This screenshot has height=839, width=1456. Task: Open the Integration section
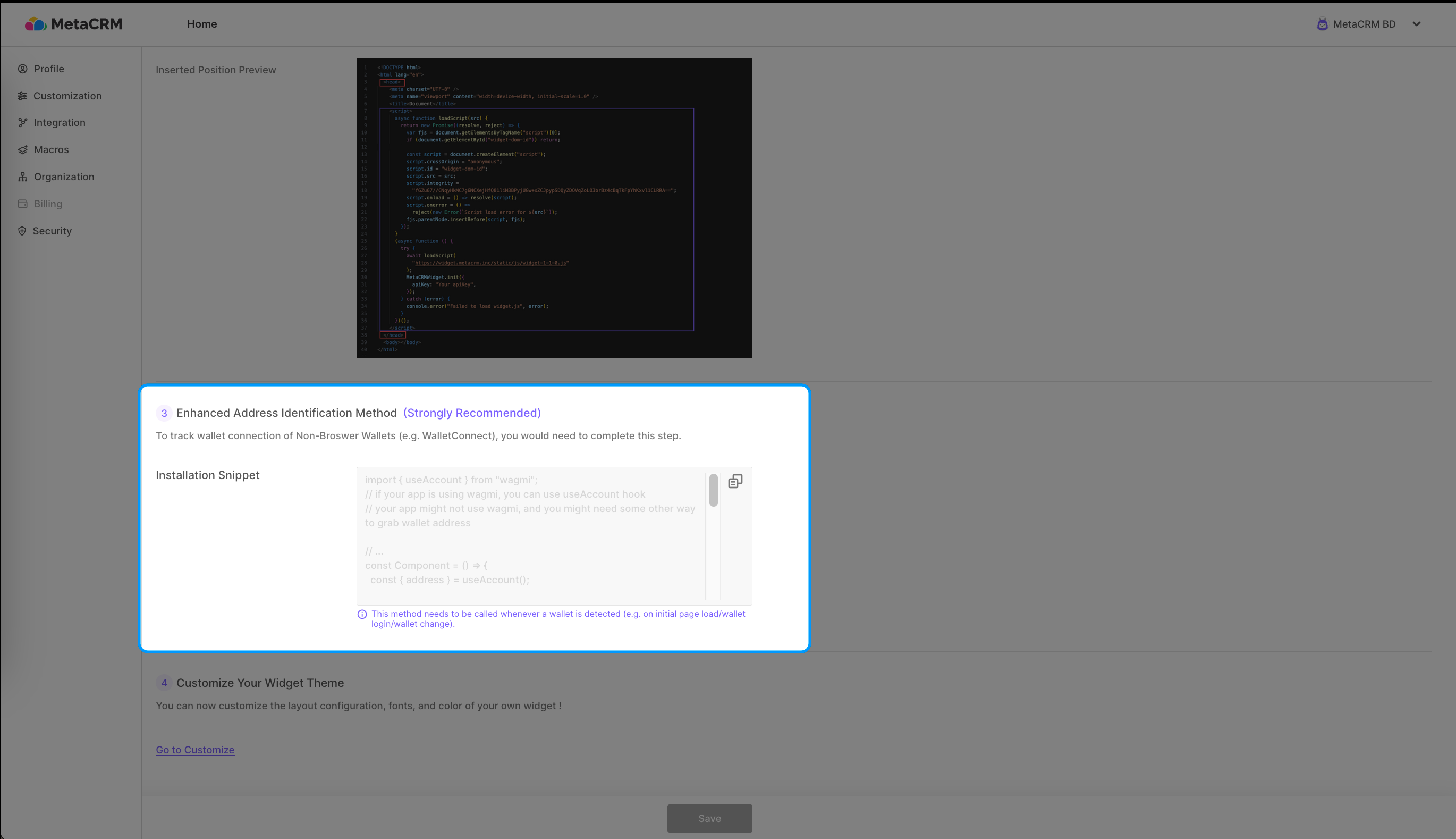[60, 122]
